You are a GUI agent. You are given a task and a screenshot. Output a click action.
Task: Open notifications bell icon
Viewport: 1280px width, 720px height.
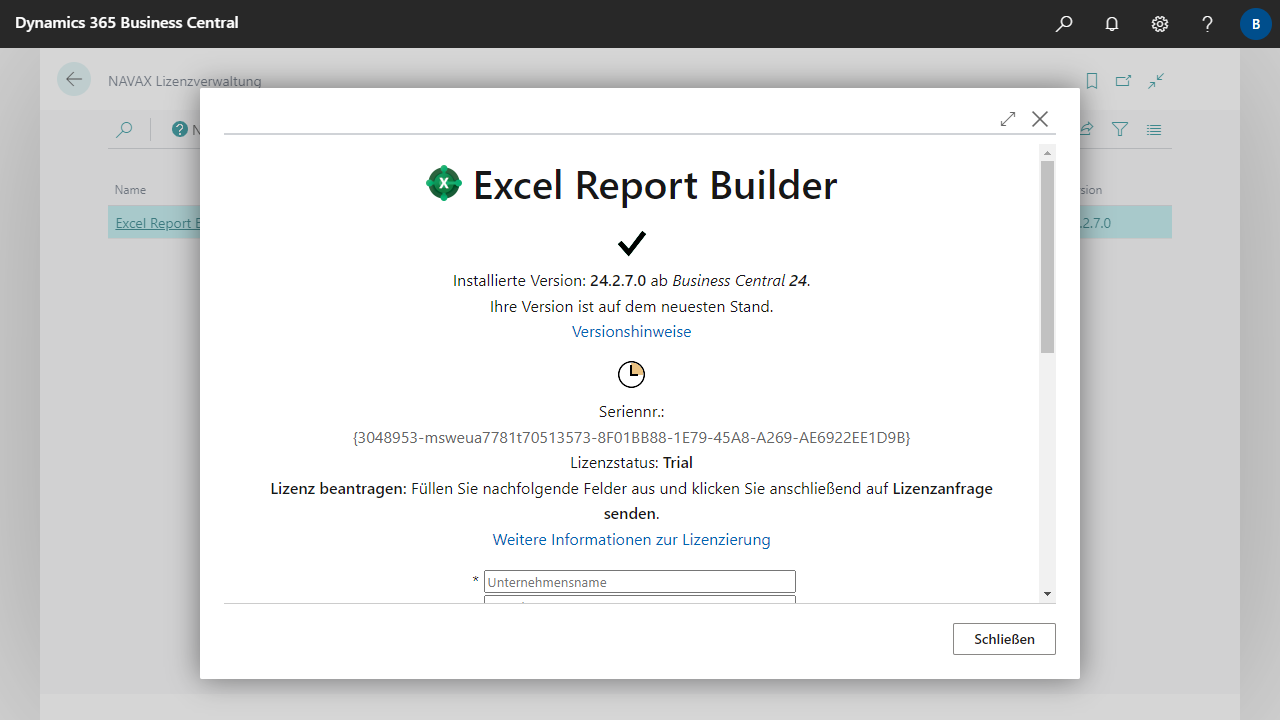pos(1112,24)
